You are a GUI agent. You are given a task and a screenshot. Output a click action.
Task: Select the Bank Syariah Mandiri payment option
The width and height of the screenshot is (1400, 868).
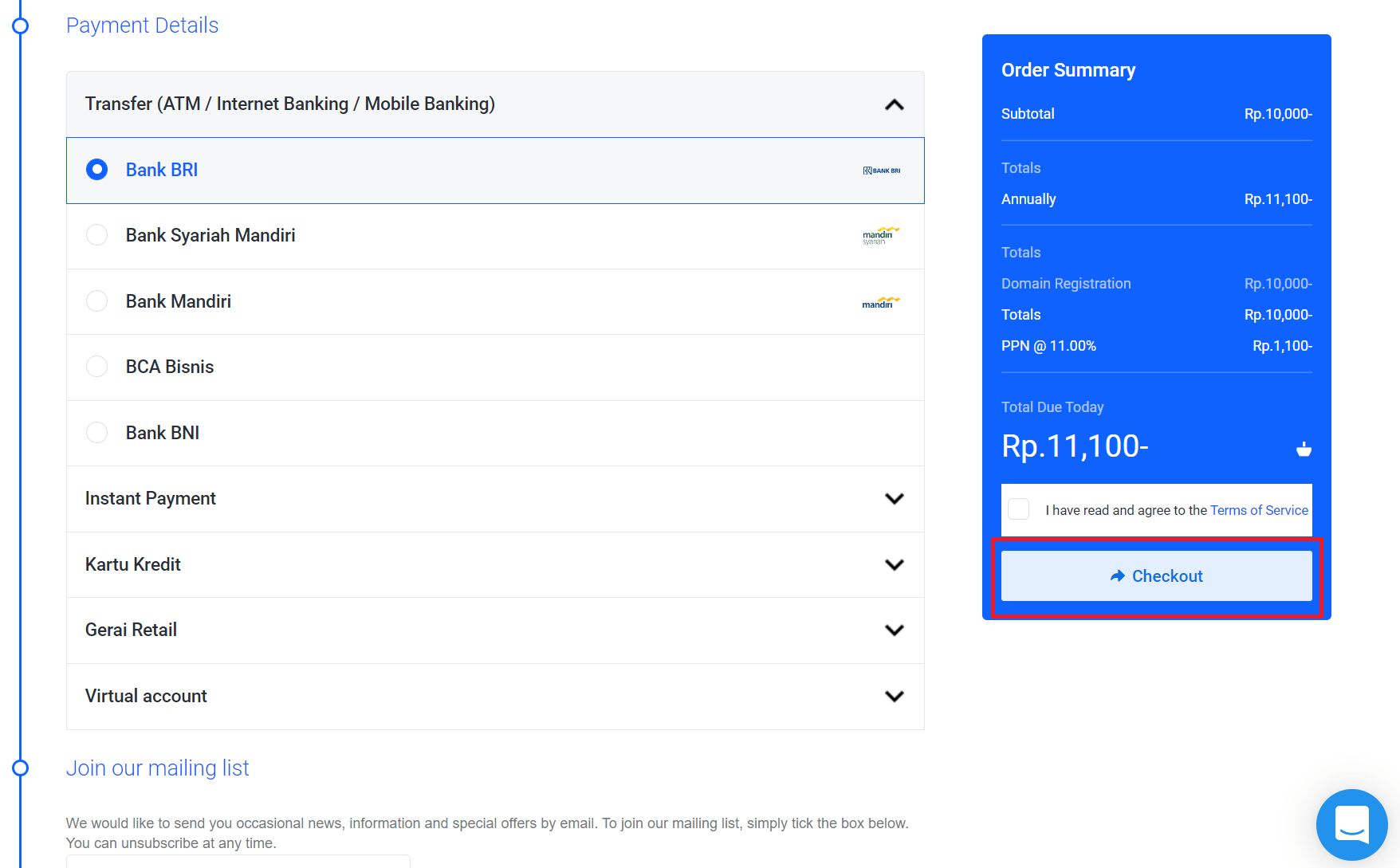96,235
